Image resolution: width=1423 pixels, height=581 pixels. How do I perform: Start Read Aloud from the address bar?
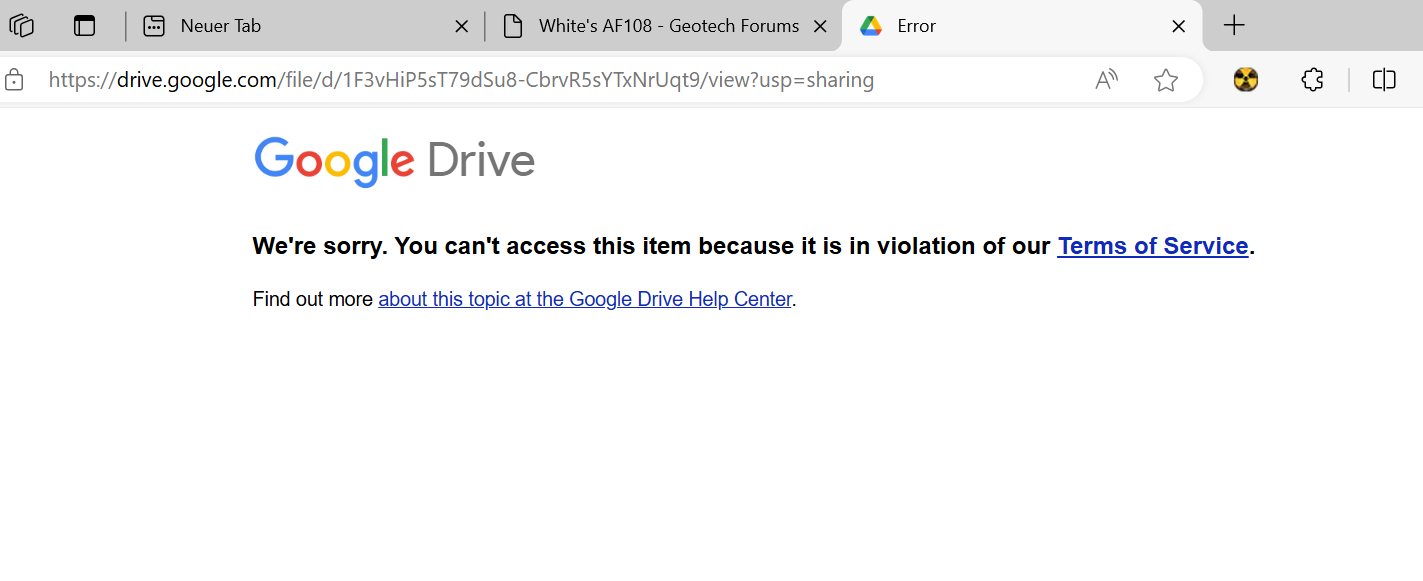pyautogui.click(x=1107, y=80)
